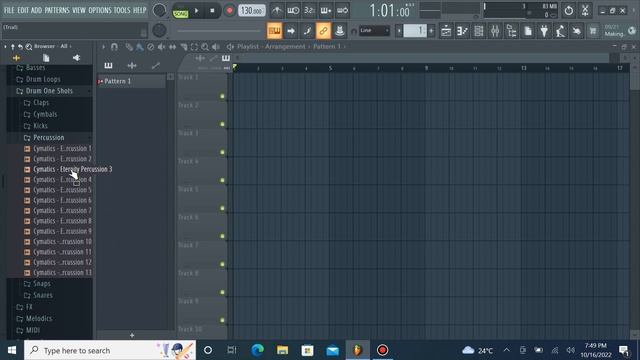
Task: Open the Playlist view icon
Action: [x=446, y=31]
